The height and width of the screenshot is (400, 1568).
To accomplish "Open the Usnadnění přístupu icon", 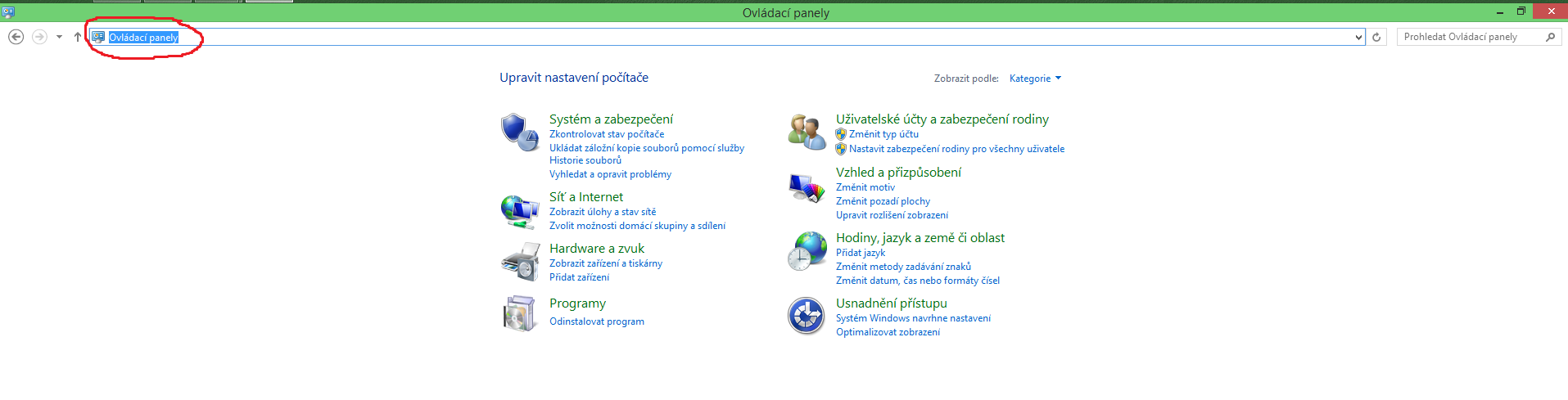I will pyautogui.click(x=807, y=316).
